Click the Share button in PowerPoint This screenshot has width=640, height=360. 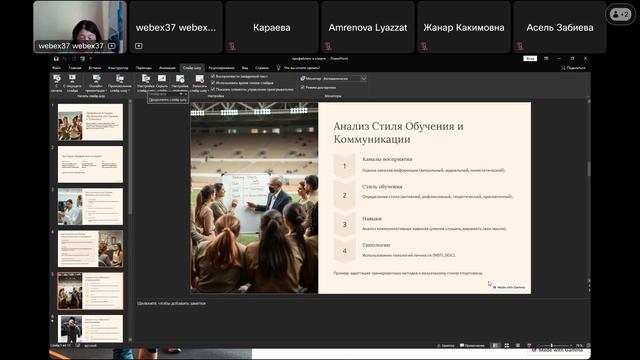[573, 68]
